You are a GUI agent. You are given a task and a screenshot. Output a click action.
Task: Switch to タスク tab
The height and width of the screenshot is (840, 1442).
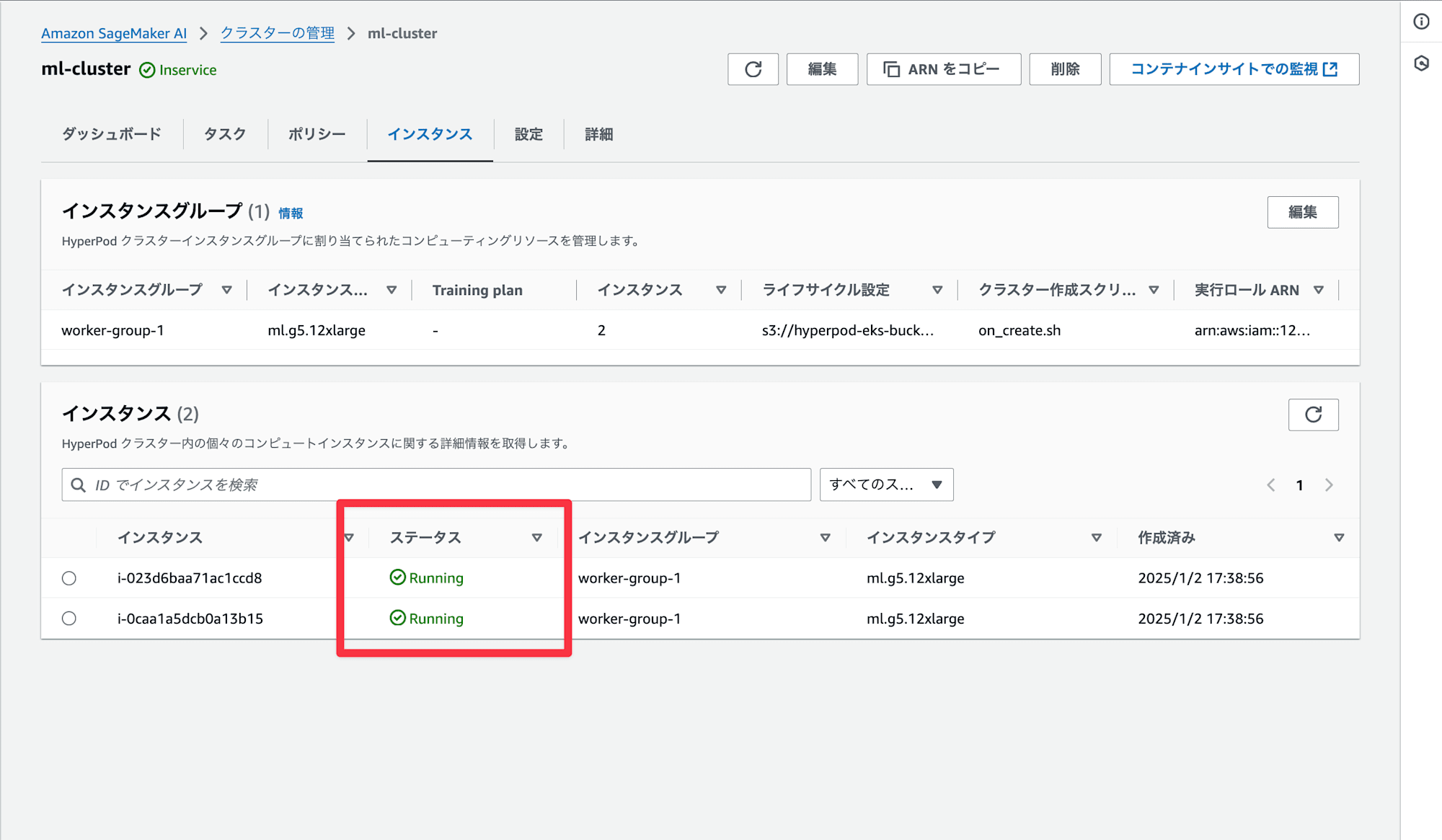(225, 134)
